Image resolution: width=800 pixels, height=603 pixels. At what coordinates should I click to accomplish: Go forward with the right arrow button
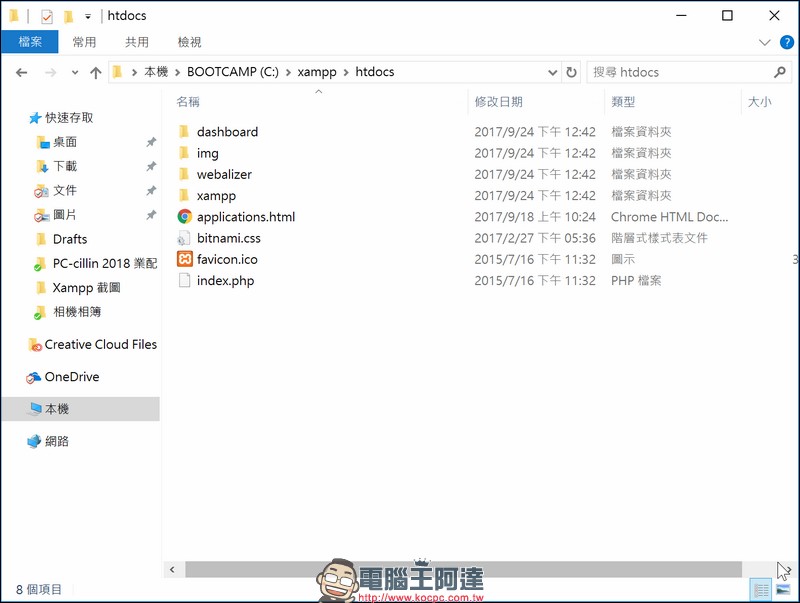tap(50, 72)
